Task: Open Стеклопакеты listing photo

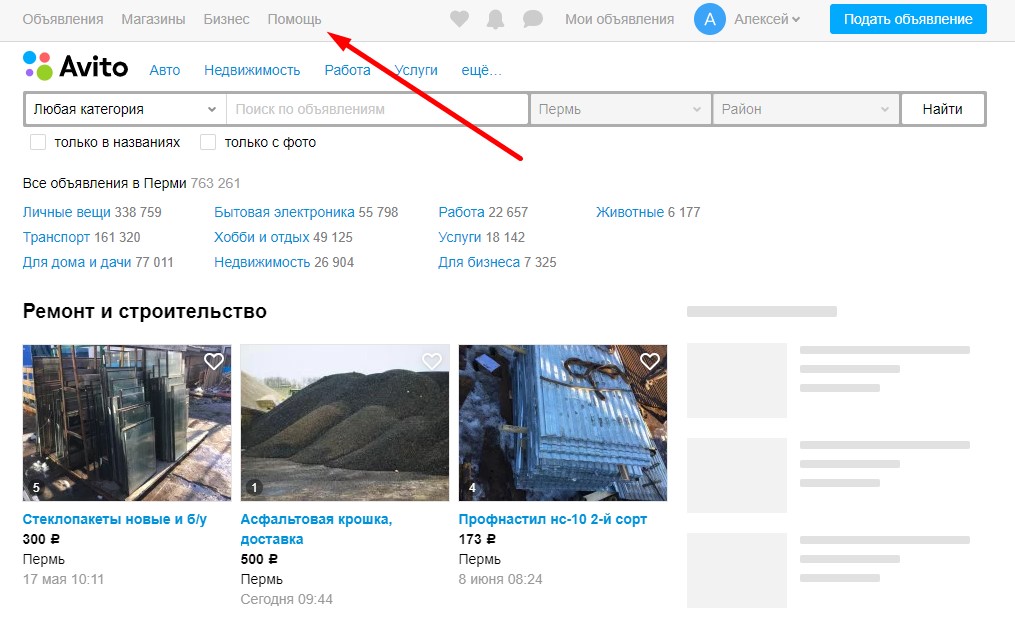Action: coord(127,423)
